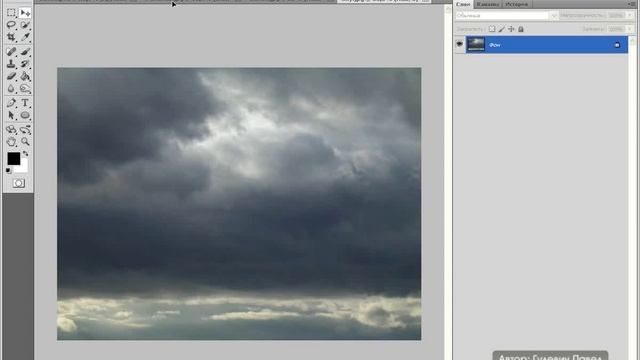Click the layer opacity value field

pos(616,16)
